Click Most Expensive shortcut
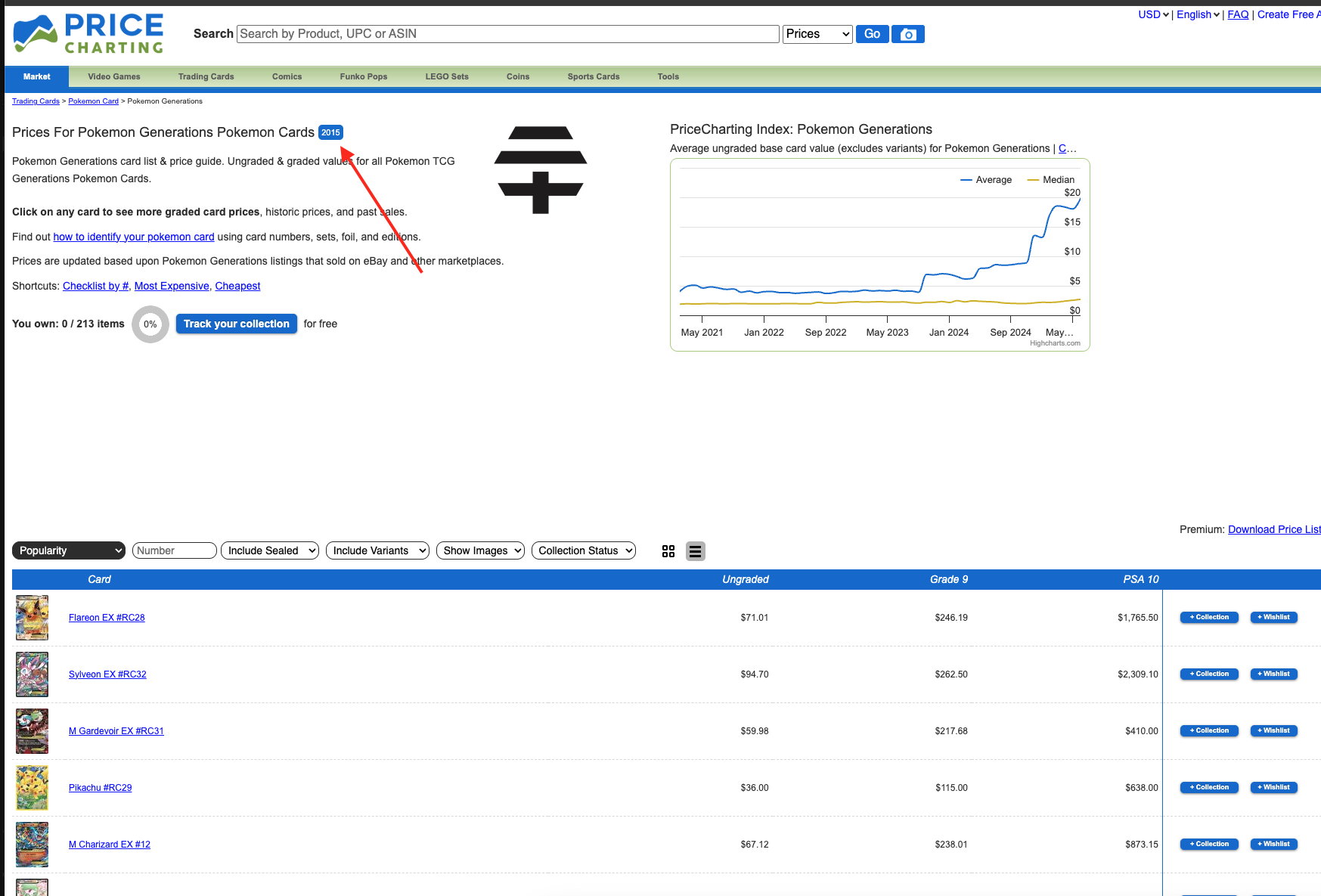 pyautogui.click(x=172, y=286)
